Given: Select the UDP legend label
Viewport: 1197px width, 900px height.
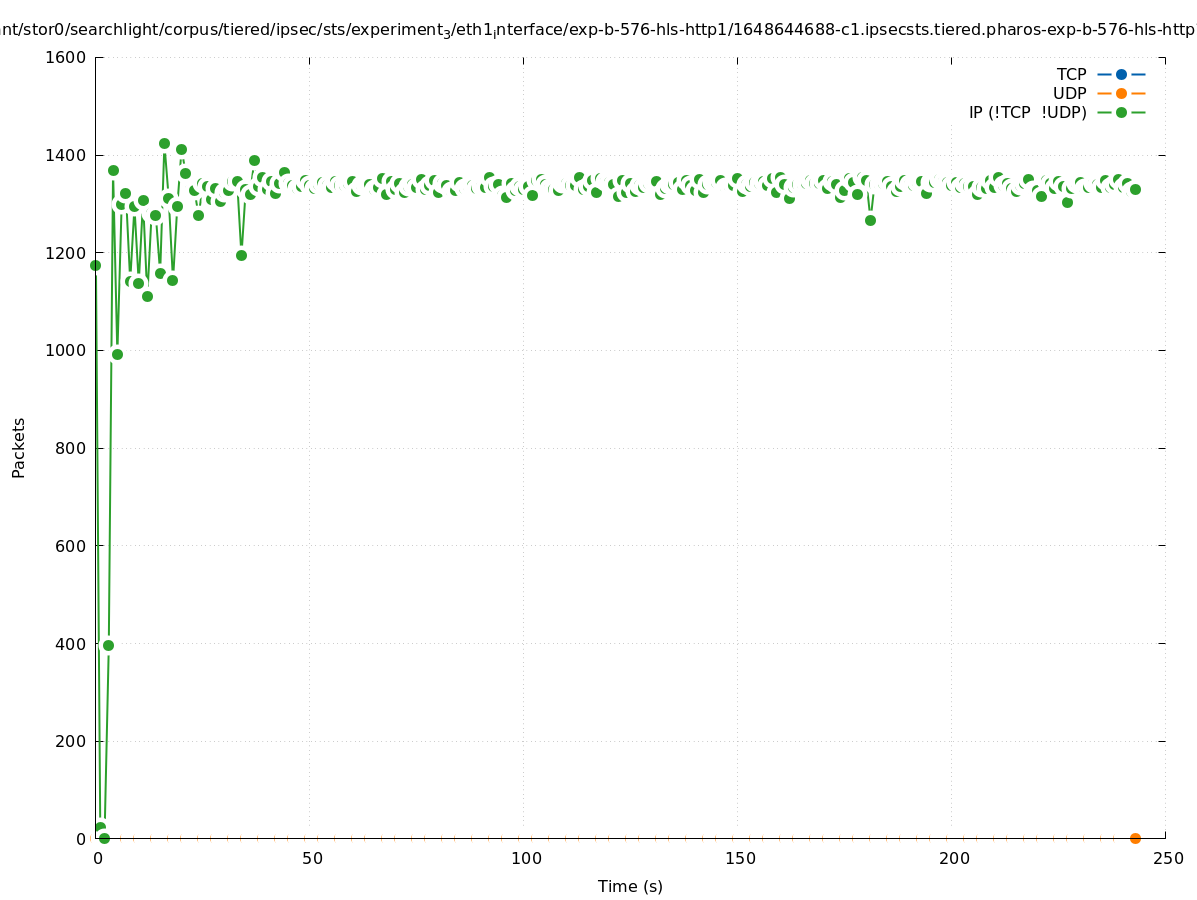Looking at the screenshot, I should (1069, 93).
